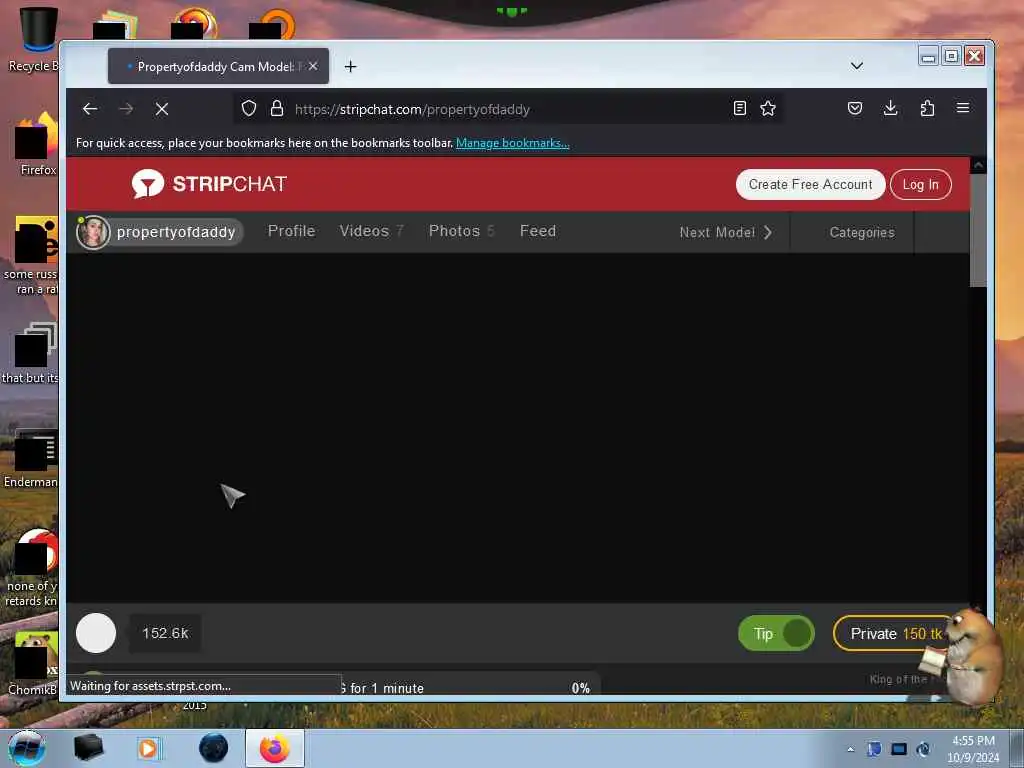Open Firefox hamburger application menu
This screenshot has height=768, width=1024.
coord(963,108)
